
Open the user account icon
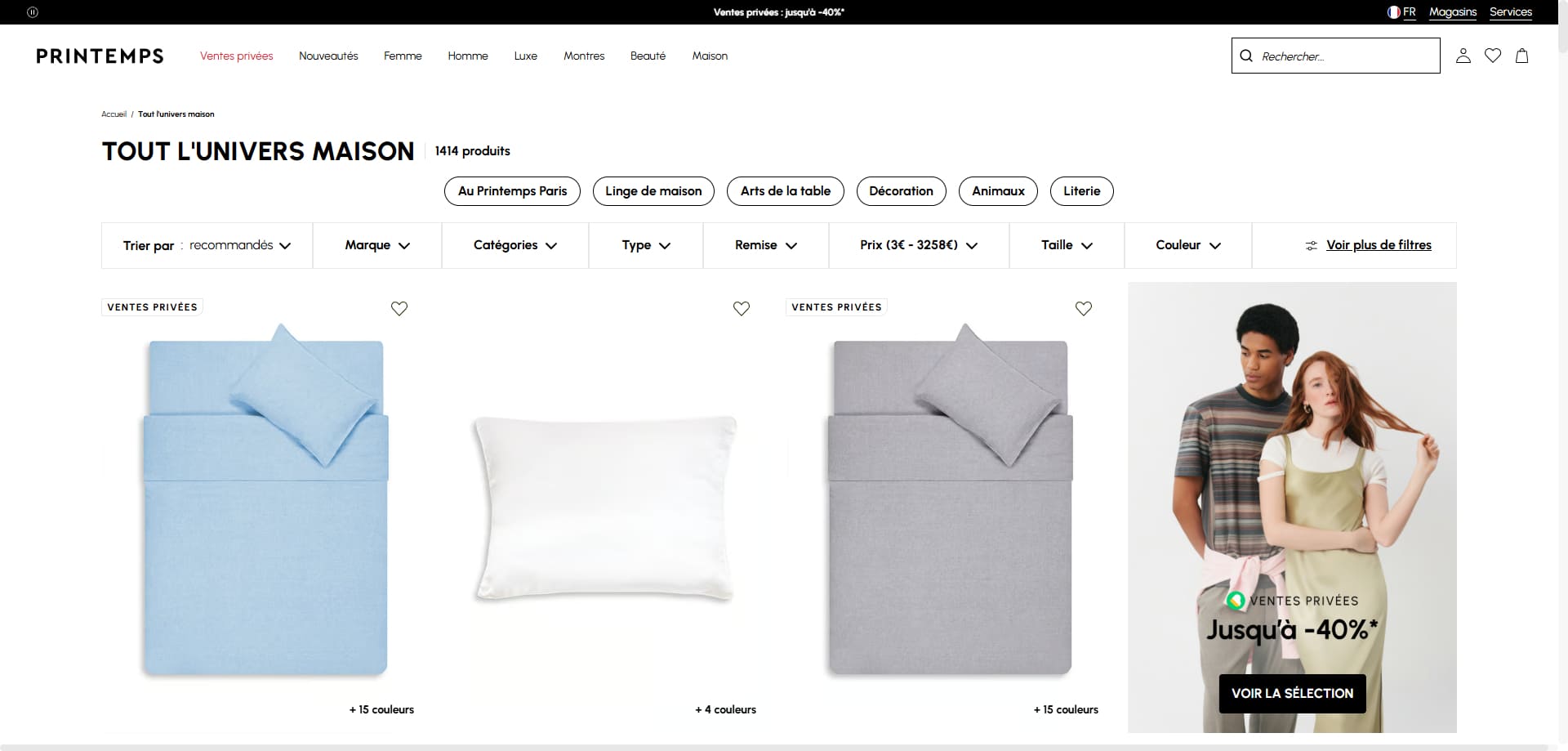[1463, 56]
